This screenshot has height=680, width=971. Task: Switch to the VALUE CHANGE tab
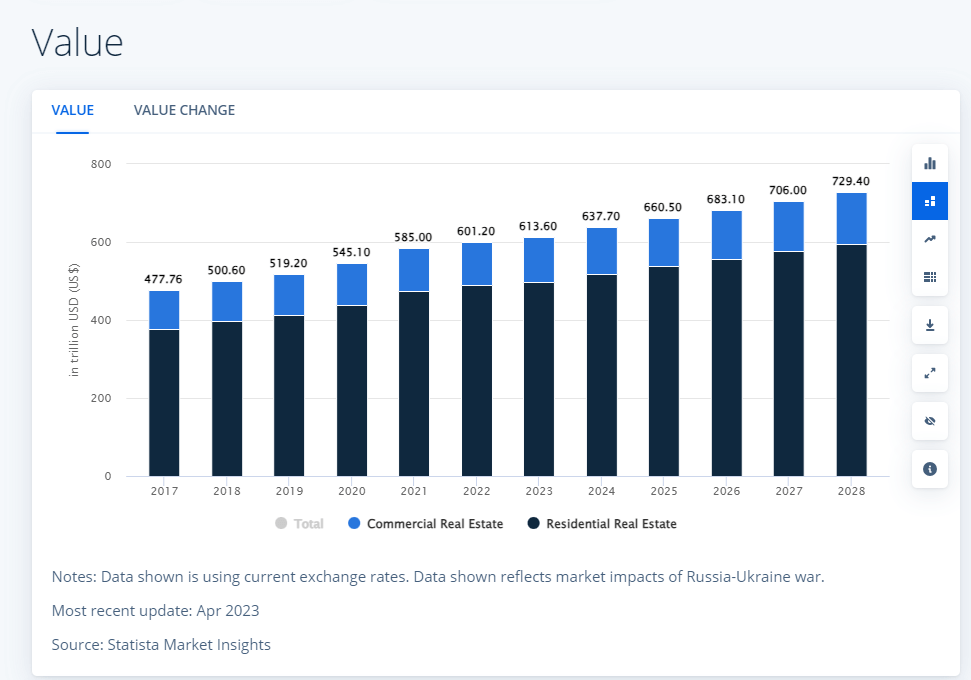[x=184, y=110]
